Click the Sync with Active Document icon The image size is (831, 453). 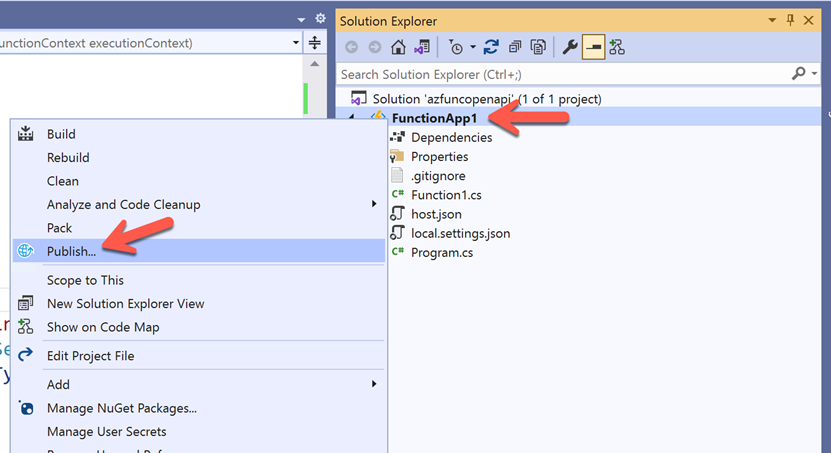[491, 47]
